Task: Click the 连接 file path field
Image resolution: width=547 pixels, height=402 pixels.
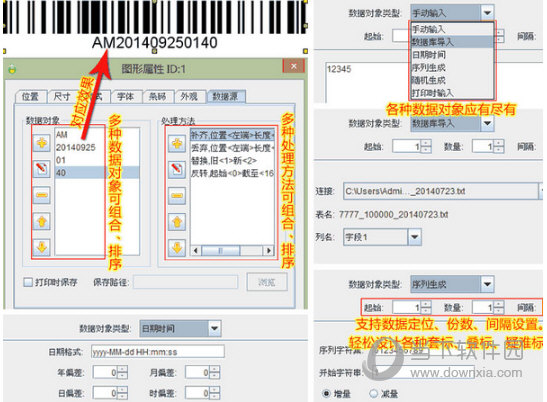Action: [x=442, y=191]
